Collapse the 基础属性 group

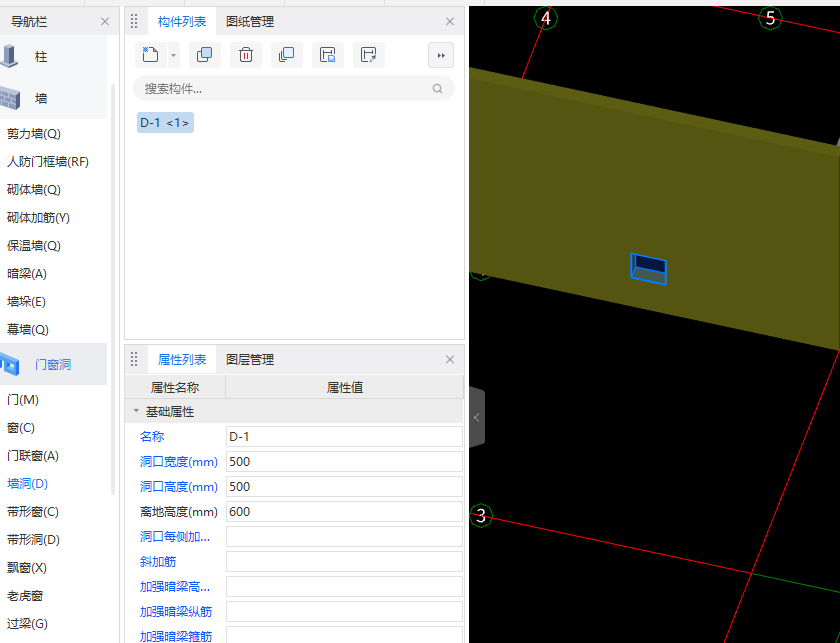[136, 411]
